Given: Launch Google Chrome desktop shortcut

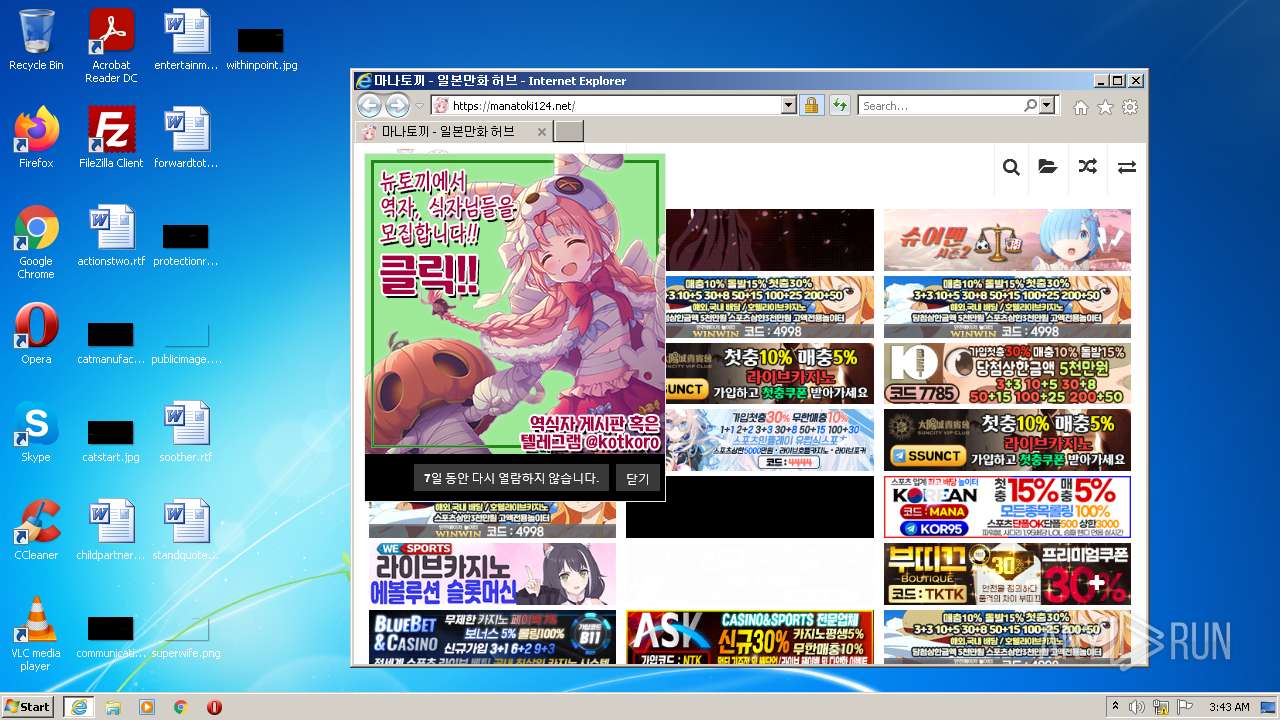Looking at the screenshot, I should pos(36,242).
